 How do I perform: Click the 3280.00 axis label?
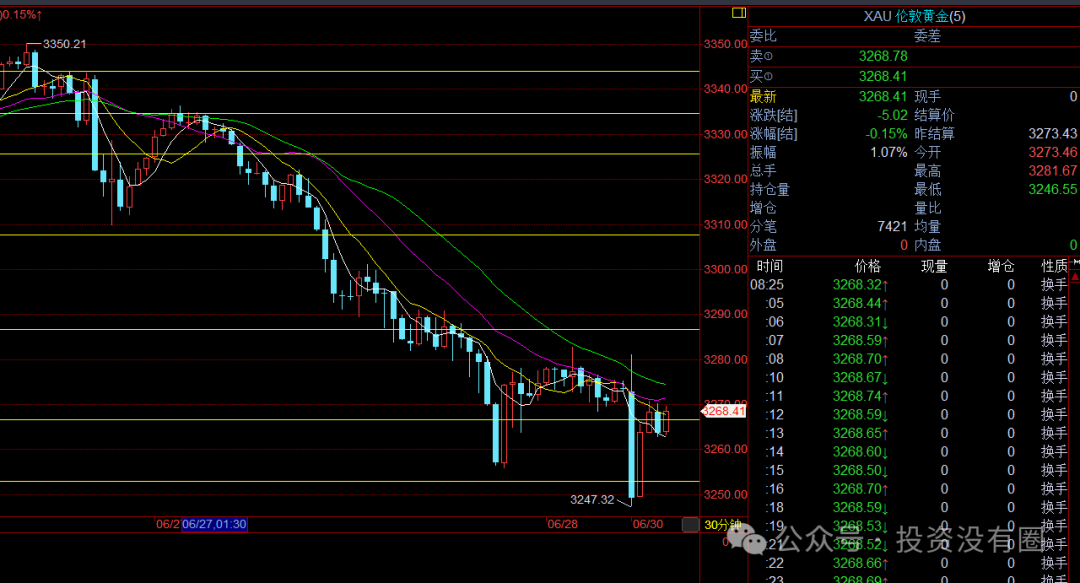click(725, 360)
